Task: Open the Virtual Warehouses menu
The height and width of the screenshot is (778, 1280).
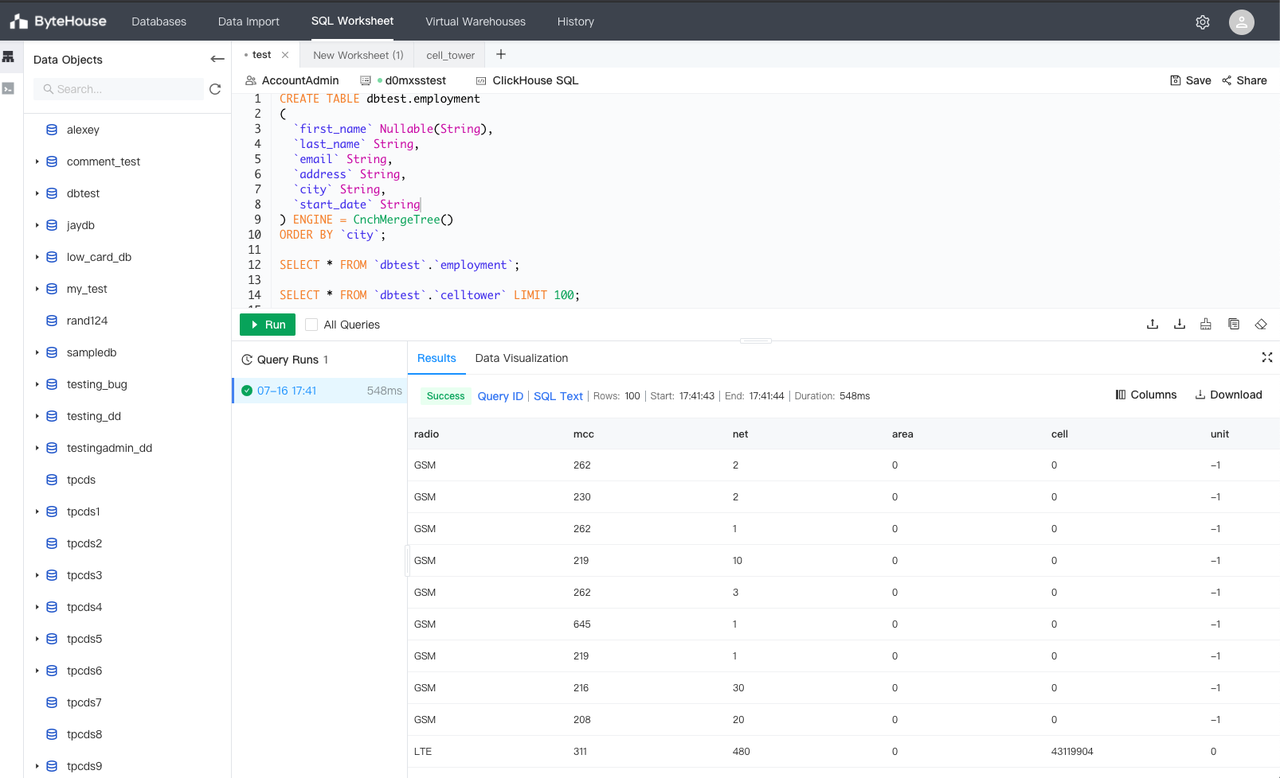Action: pyautogui.click(x=475, y=21)
